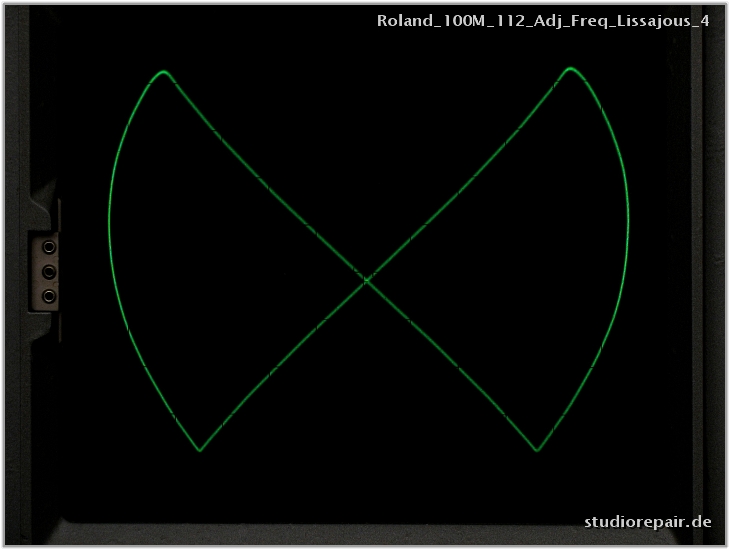Click the top jack socket on left bezel
Screen dimensions: 730x550
(49, 246)
